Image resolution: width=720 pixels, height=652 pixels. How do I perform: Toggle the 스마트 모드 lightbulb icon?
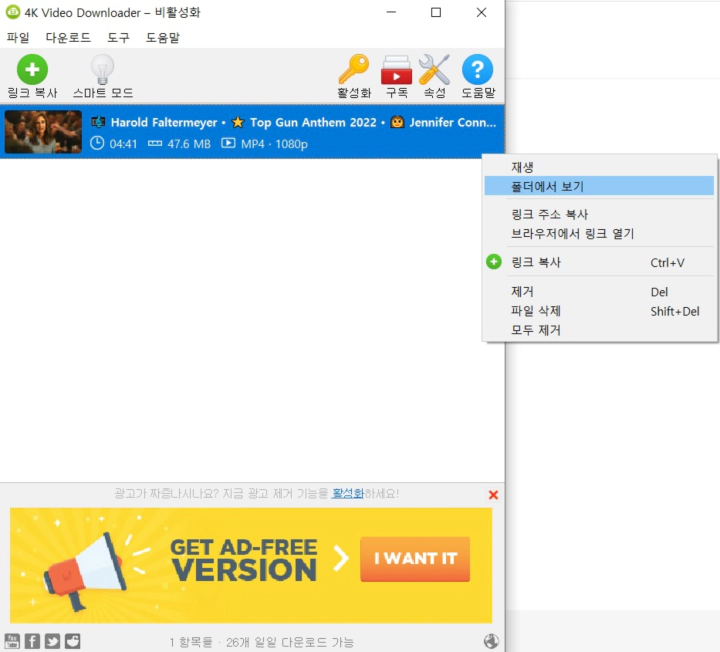pyautogui.click(x=102, y=69)
